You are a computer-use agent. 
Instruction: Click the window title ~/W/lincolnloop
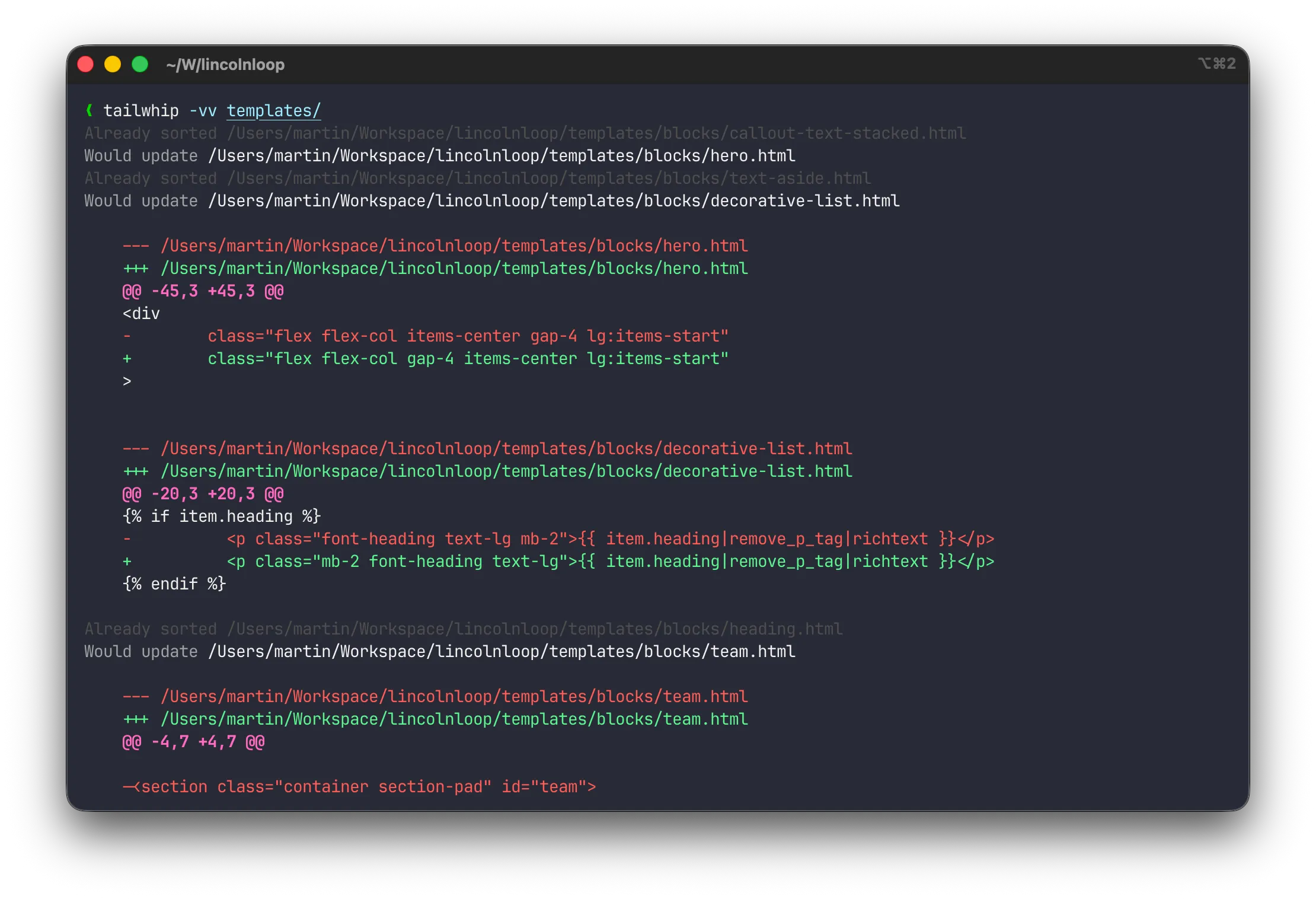click(225, 65)
